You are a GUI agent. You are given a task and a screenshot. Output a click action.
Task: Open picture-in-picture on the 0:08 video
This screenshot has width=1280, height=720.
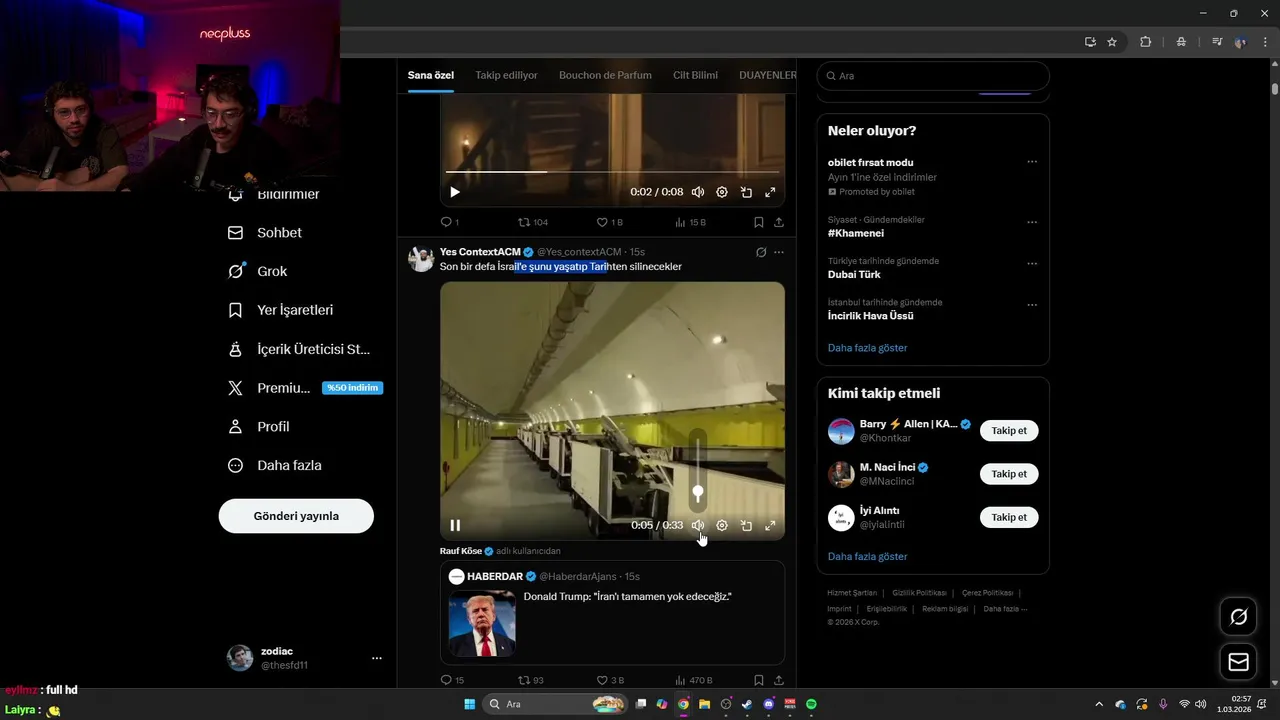[746, 192]
